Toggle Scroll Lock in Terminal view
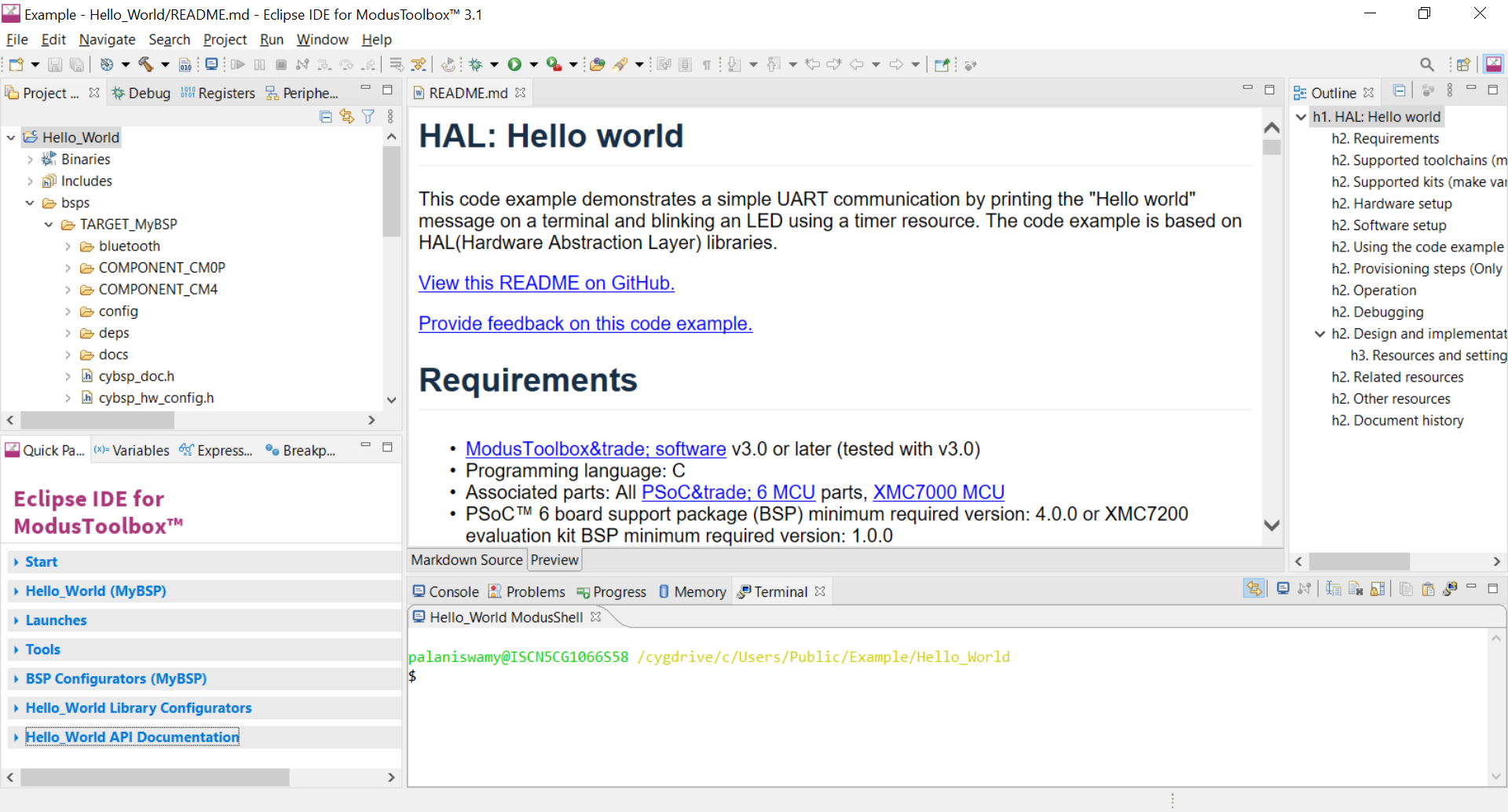This screenshot has height=812, width=1508. coord(1377,588)
